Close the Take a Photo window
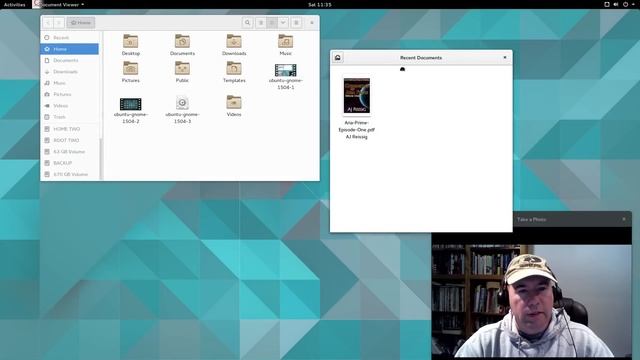640x360 pixels. 624,219
